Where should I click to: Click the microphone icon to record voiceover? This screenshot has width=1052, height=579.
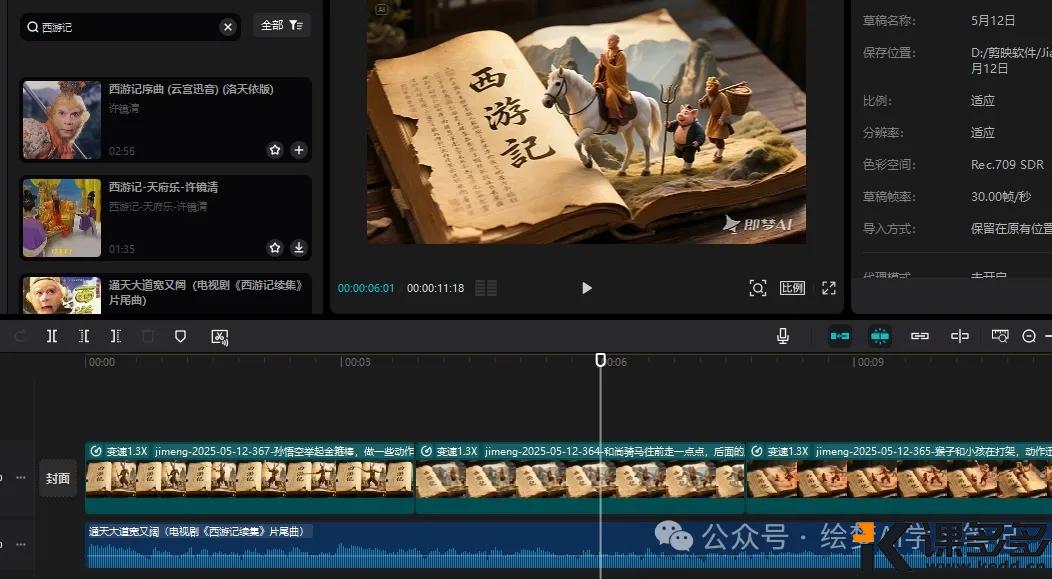pyautogui.click(x=783, y=336)
